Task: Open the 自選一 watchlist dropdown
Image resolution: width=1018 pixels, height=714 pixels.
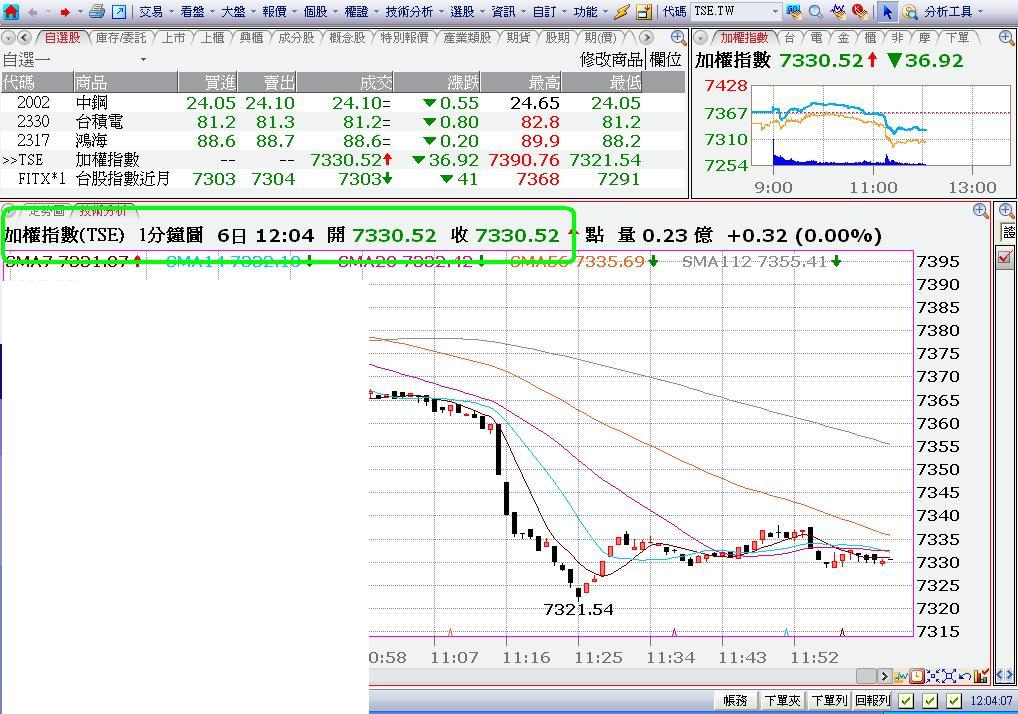Action: click(143, 60)
